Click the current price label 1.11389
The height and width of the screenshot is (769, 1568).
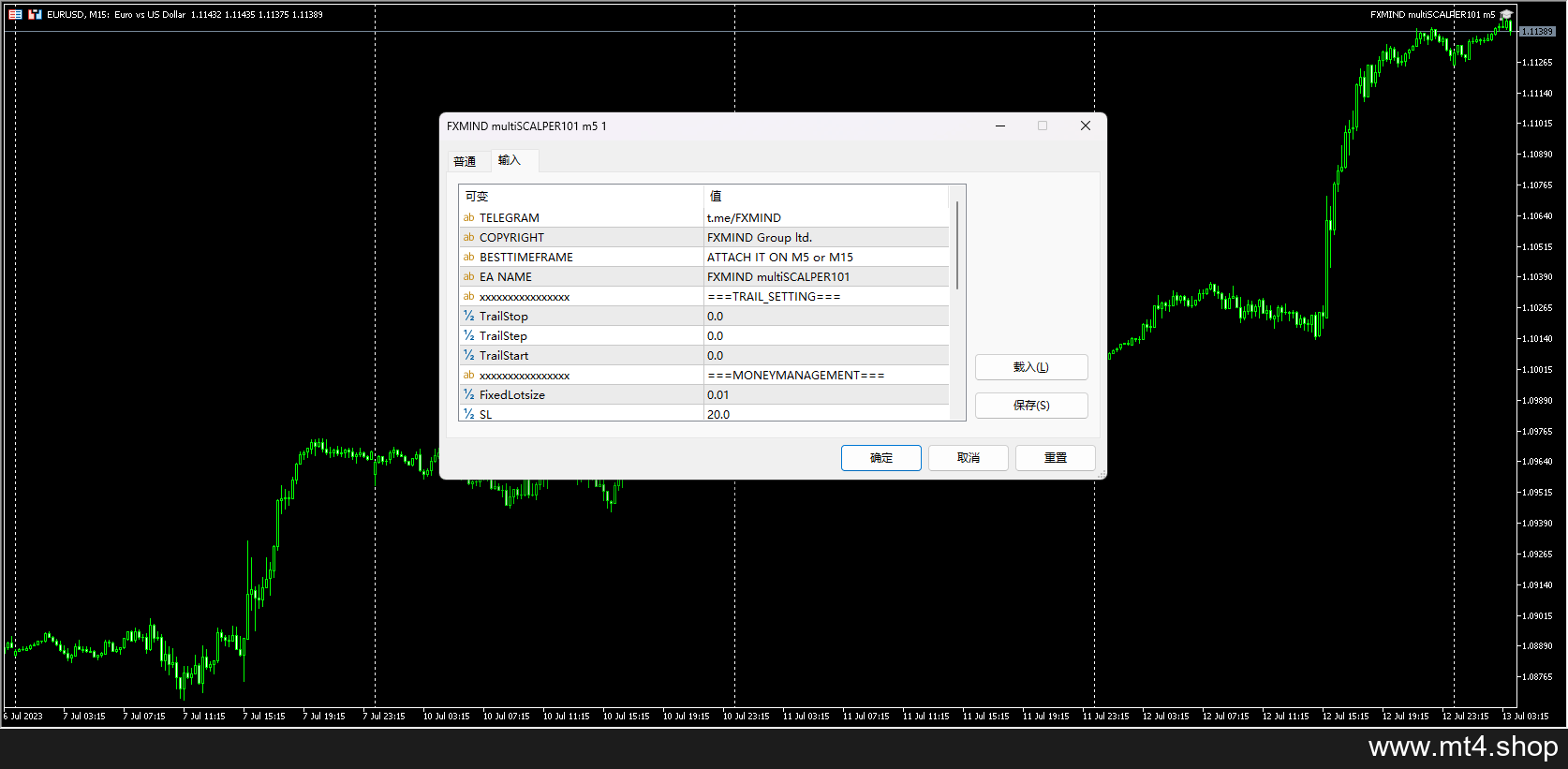(x=1537, y=32)
